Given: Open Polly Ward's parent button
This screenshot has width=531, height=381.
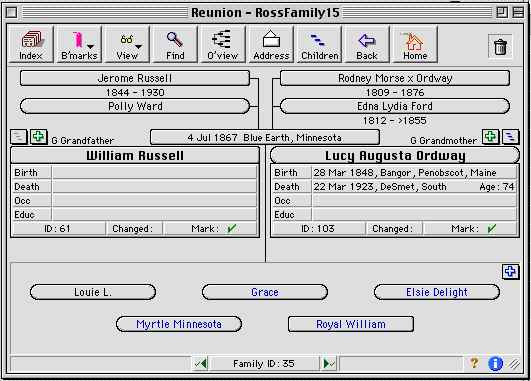Looking at the screenshot, I should pyautogui.click(x=135, y=106).
